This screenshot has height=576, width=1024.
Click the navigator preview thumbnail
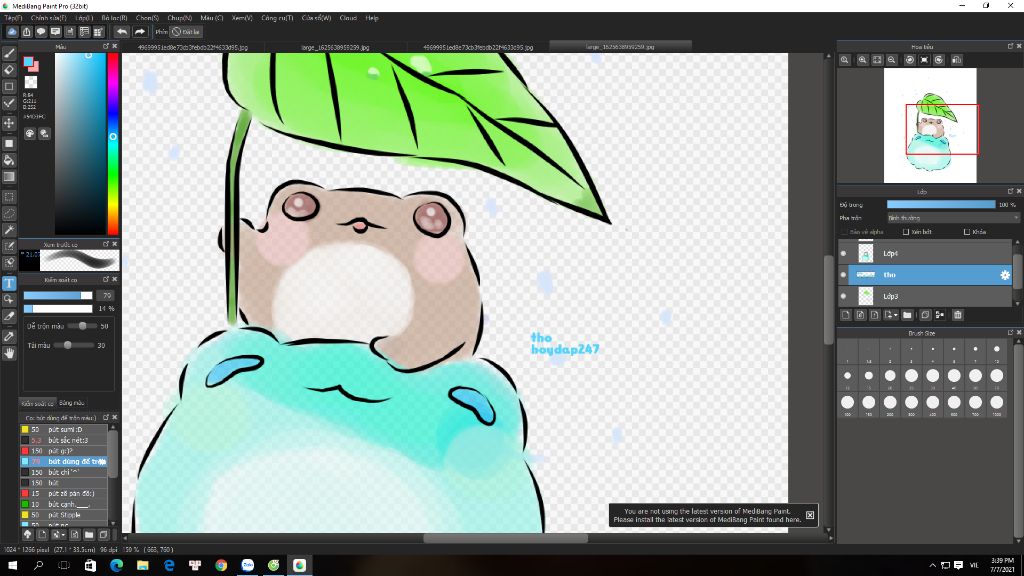[x=930, y=125]
